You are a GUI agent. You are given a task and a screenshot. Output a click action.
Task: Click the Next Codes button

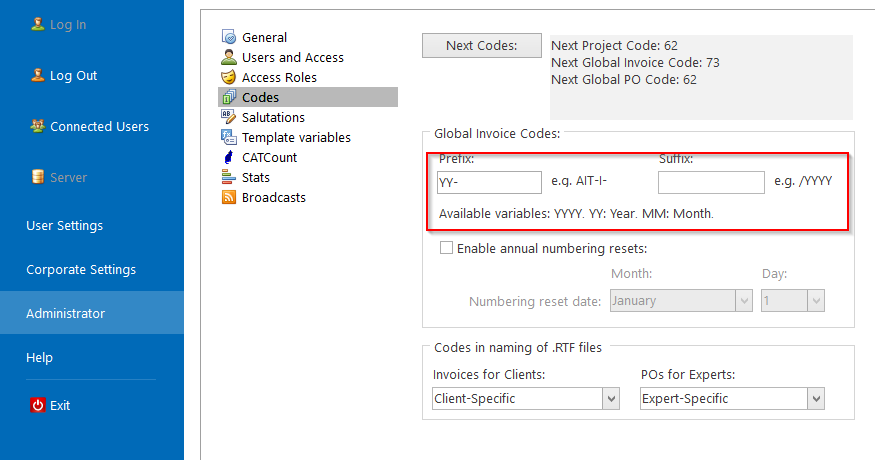point(482,45)
